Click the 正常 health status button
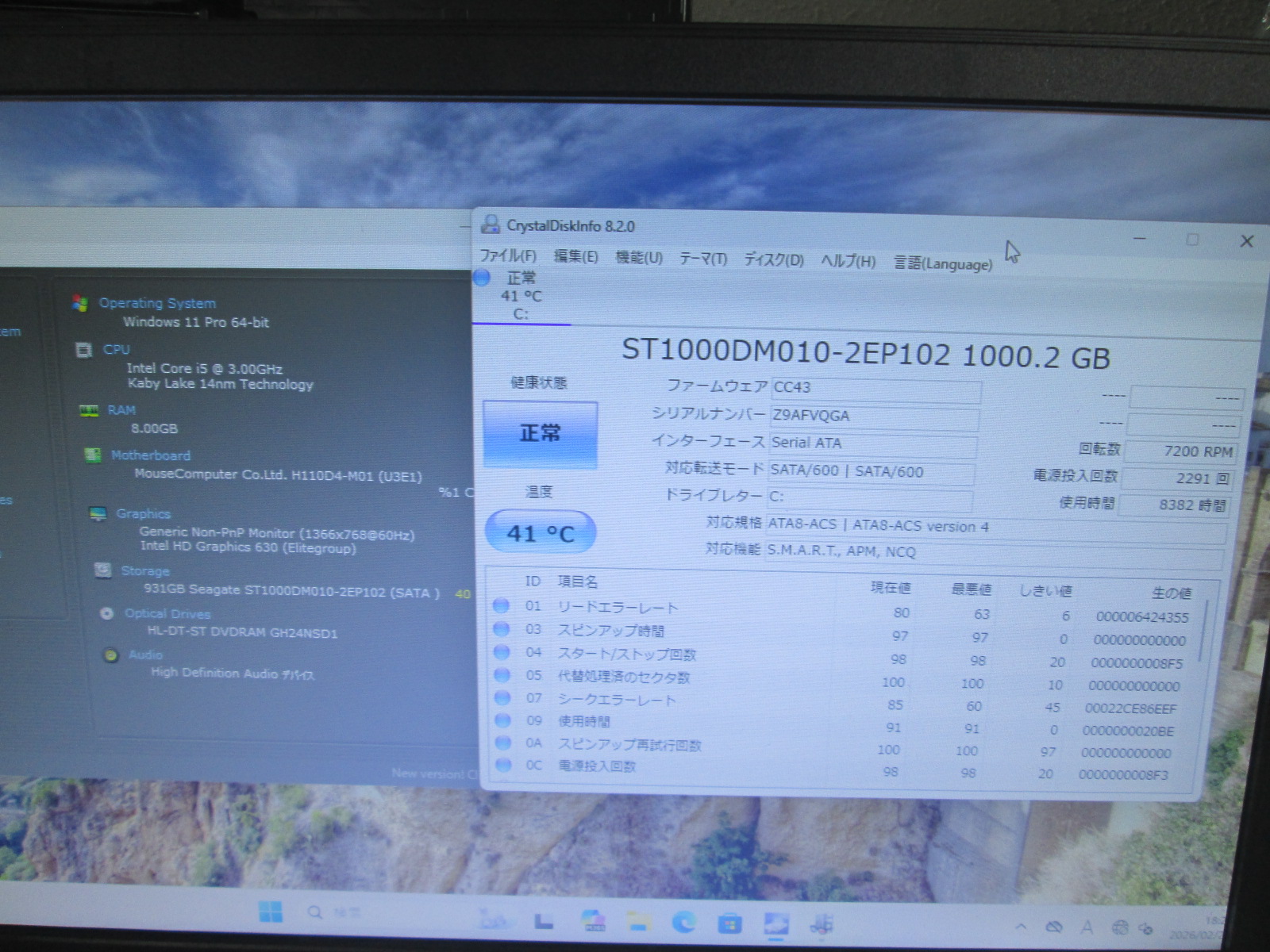The width and height of the screenshot is (1270, 952). [540, 433]
